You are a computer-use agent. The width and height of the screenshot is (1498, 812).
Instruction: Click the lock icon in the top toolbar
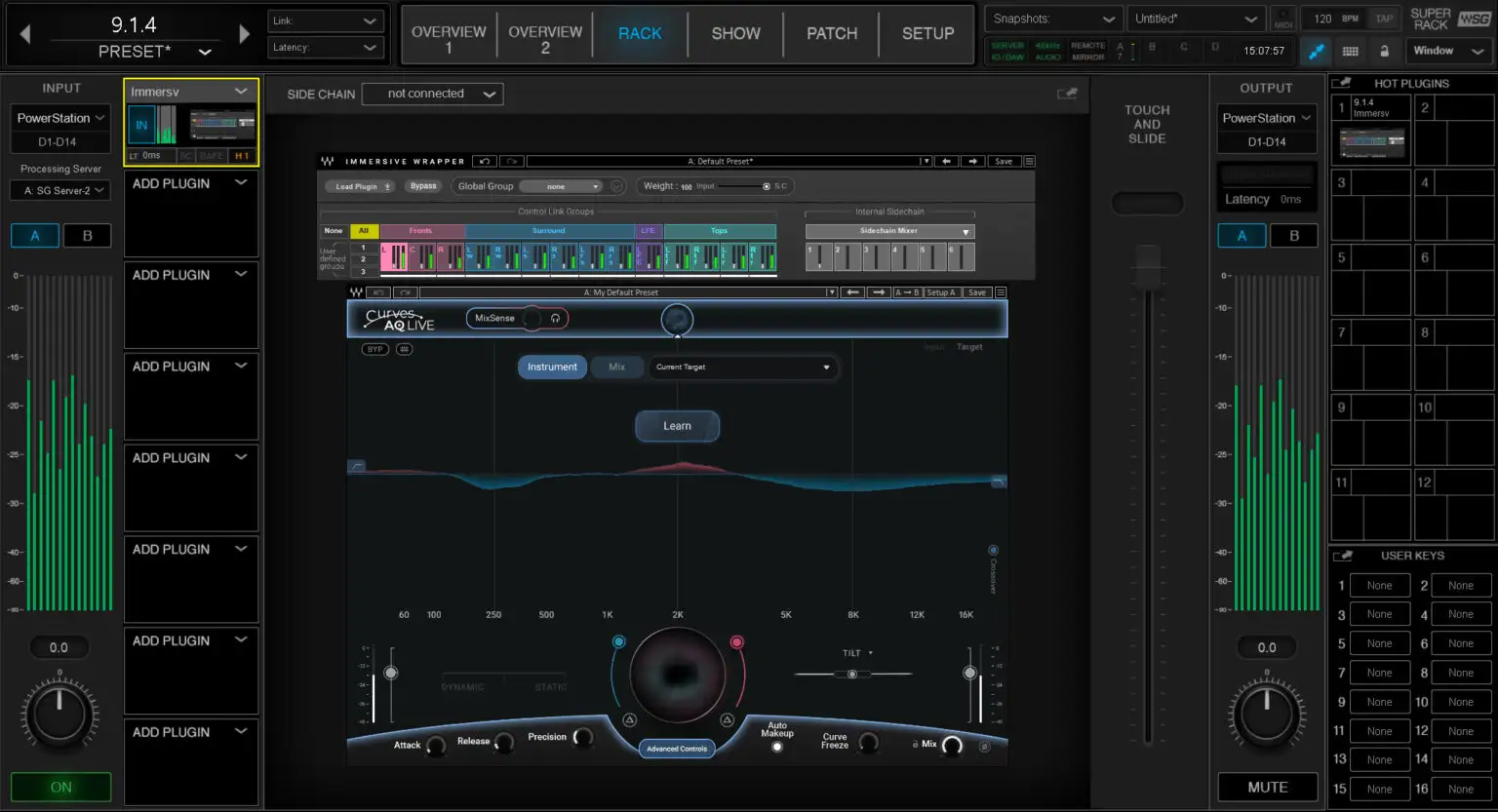pyautogui.click(x=1386, y=51)
